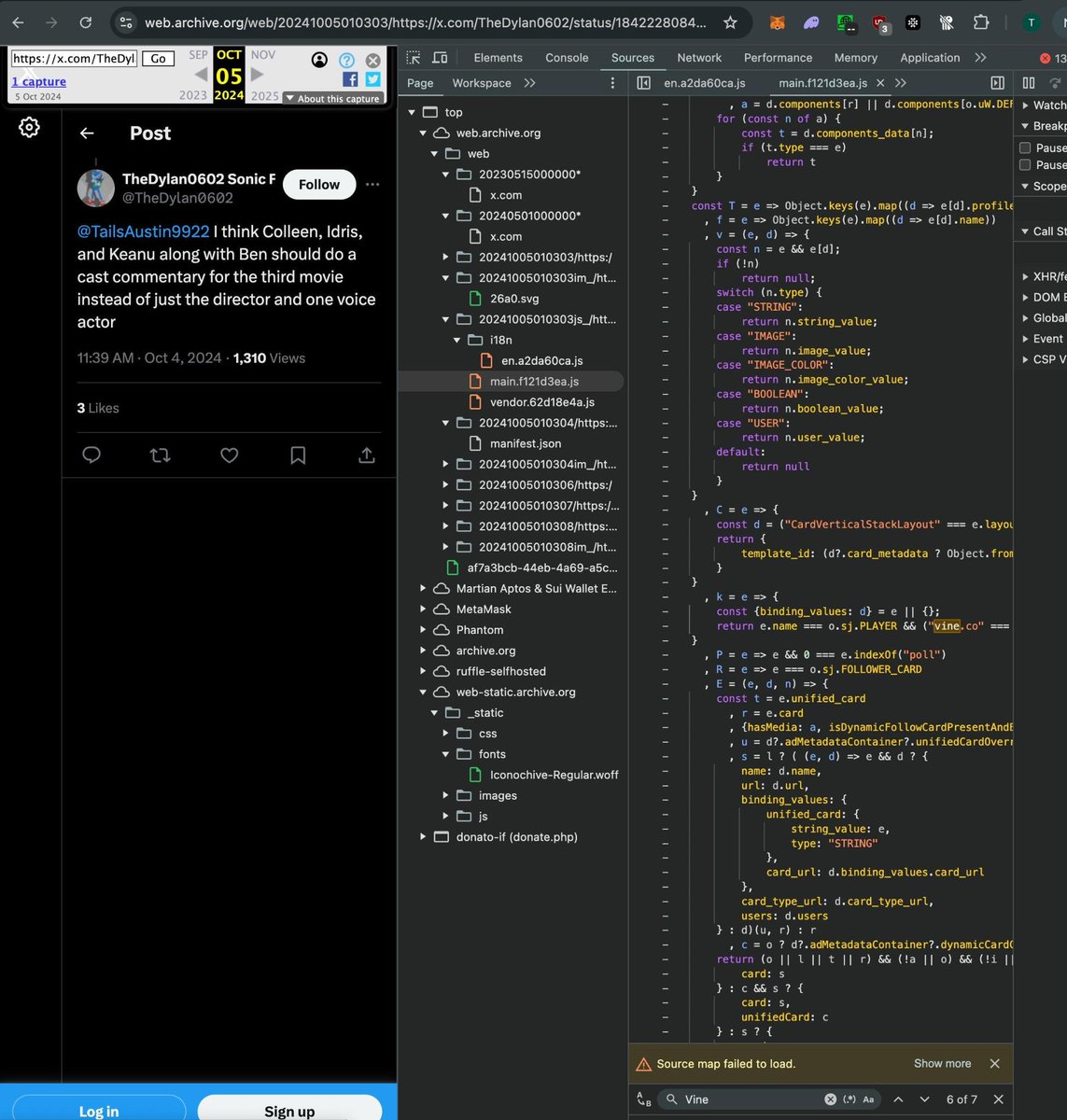This screenshot has height=1120, width=1067.
Task: Share capture on Facebook icon
Action: (x=350, y=80)
